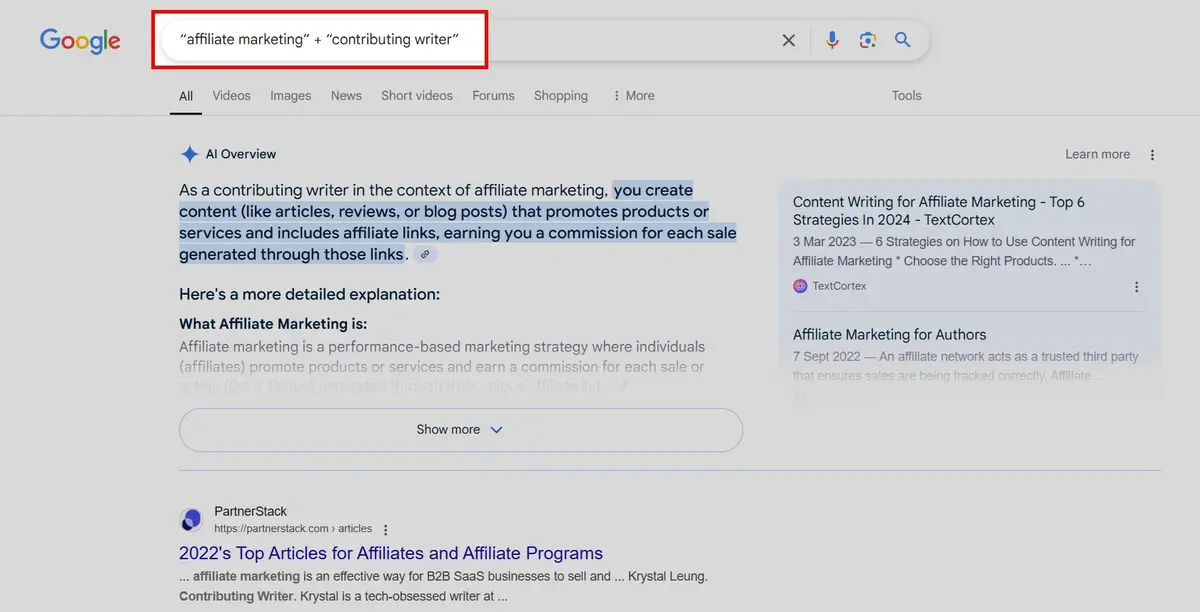
Task: Expand AI Overview with Show more
Action: [461, 430]
